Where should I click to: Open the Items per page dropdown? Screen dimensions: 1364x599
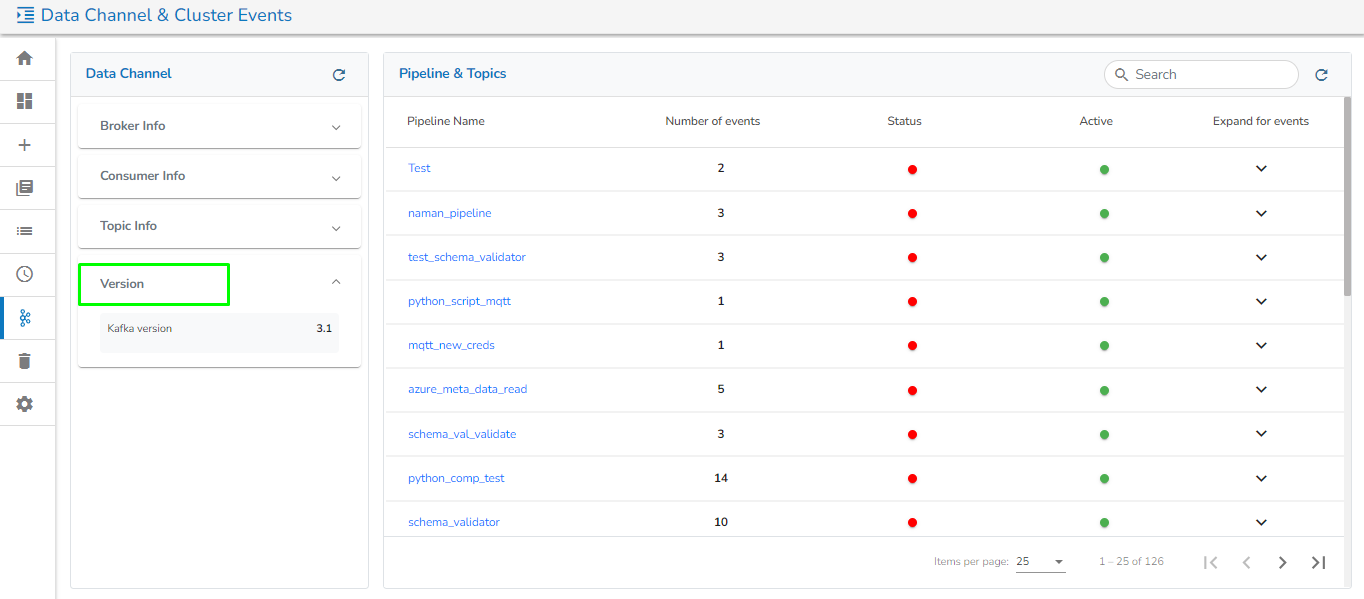click(x=1040, y=562)
